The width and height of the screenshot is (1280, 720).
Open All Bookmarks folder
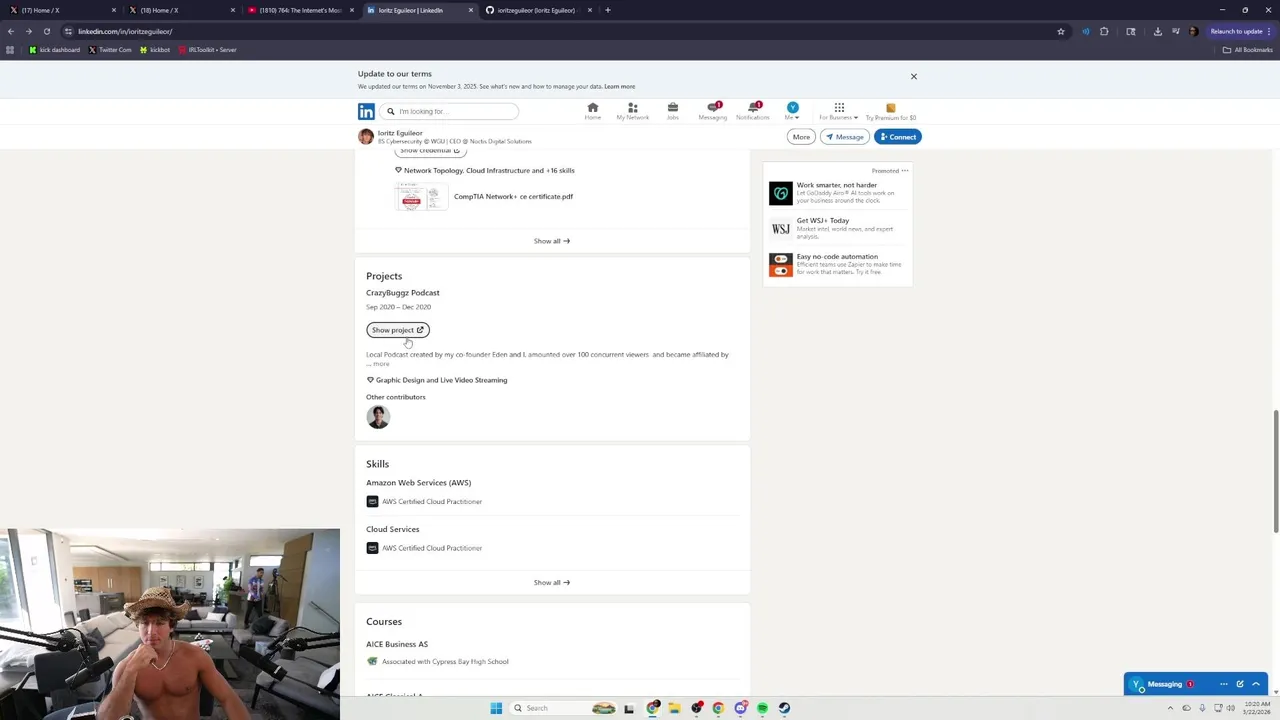(1248, 49)
